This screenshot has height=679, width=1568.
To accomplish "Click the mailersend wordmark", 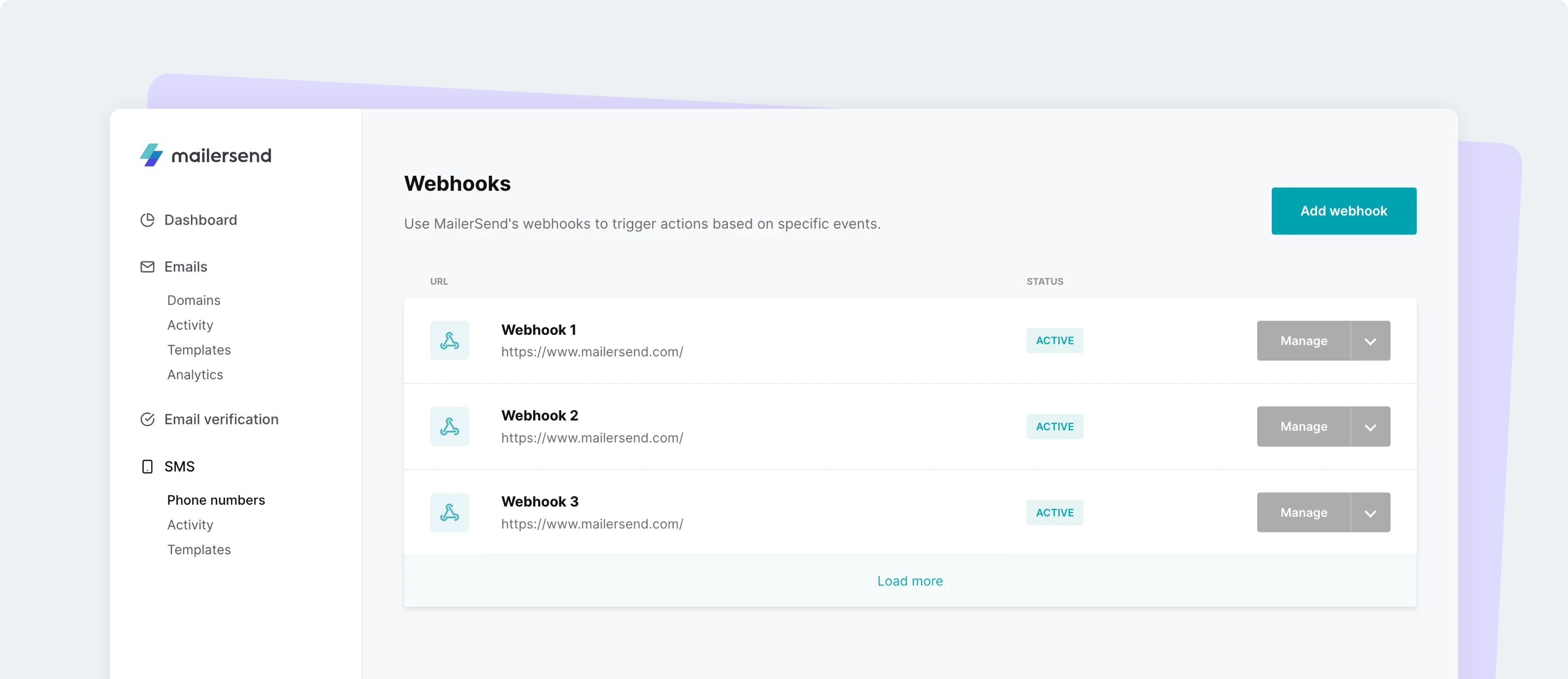I will click(x=222, y=156).
